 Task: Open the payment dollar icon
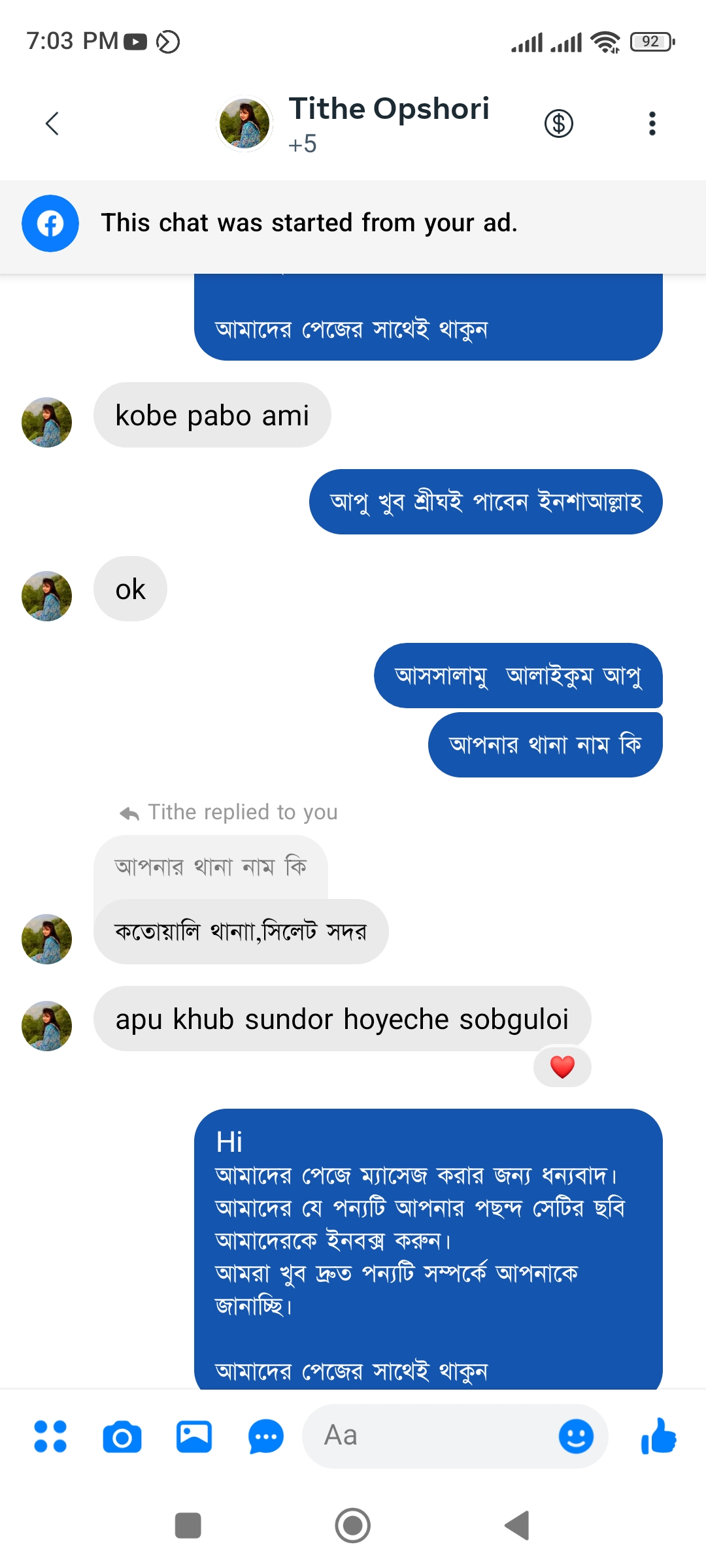point(558,123)
